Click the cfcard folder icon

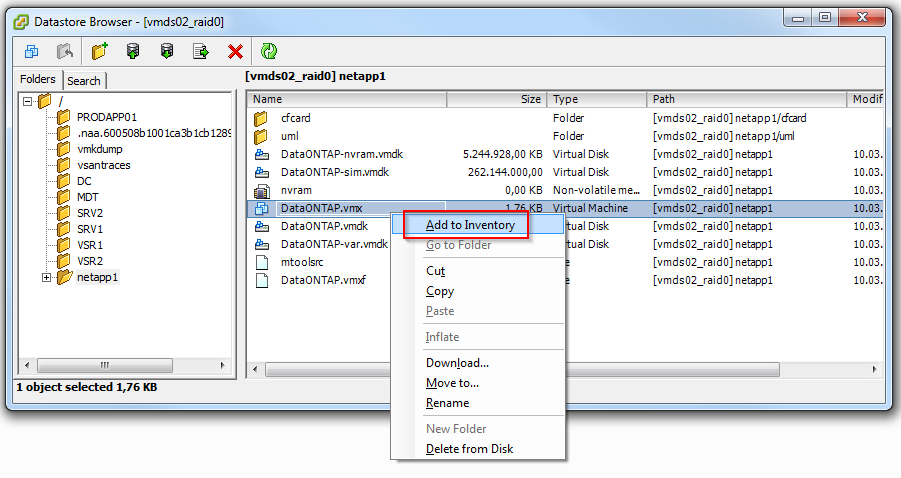tap(261, 118)
